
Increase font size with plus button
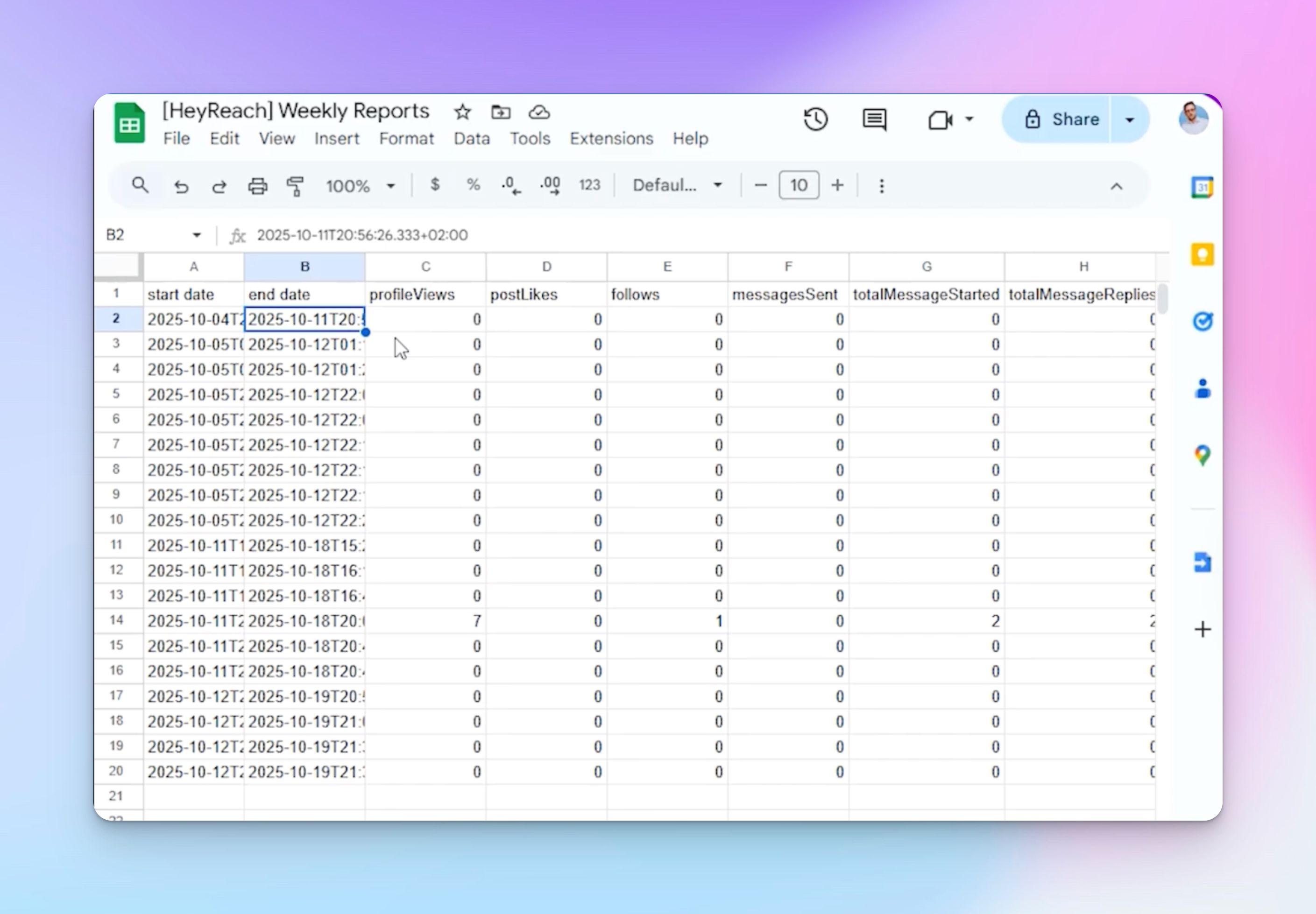(837, 185)
